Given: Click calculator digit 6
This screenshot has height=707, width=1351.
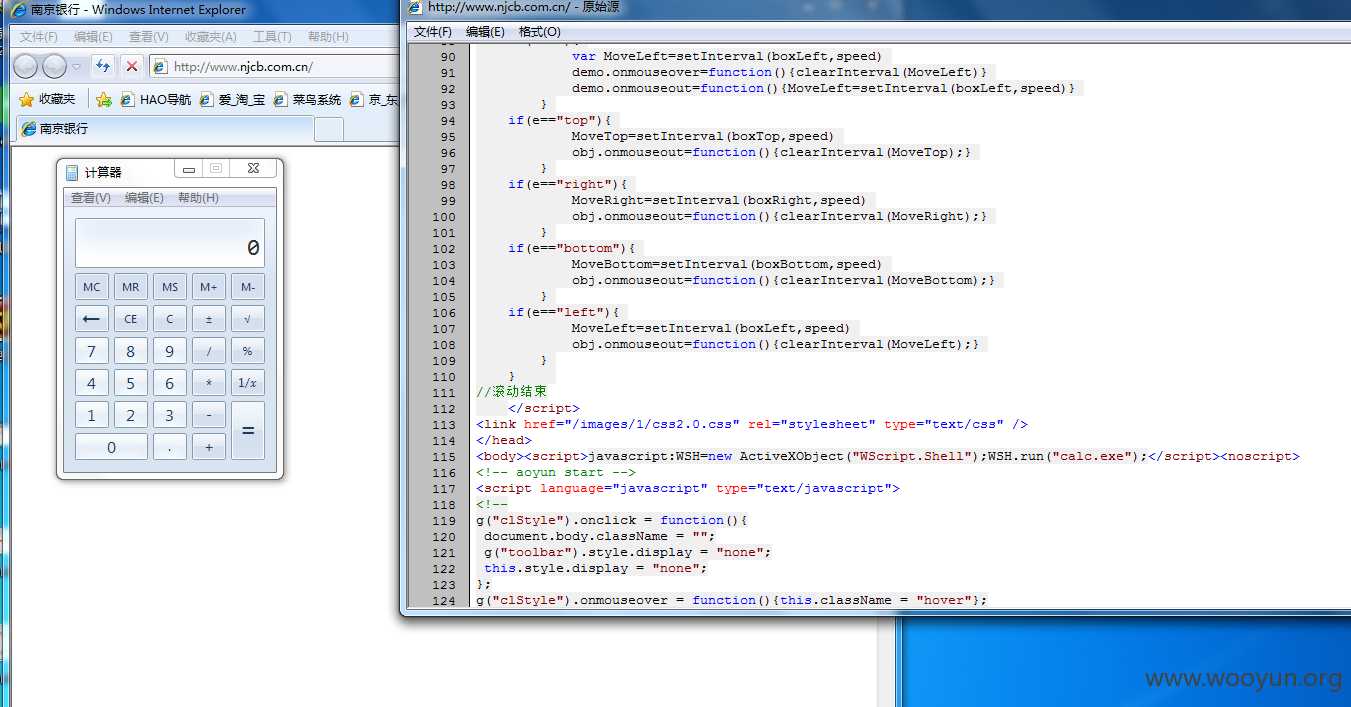Looking at the screenshot, I should click(170, 383).
